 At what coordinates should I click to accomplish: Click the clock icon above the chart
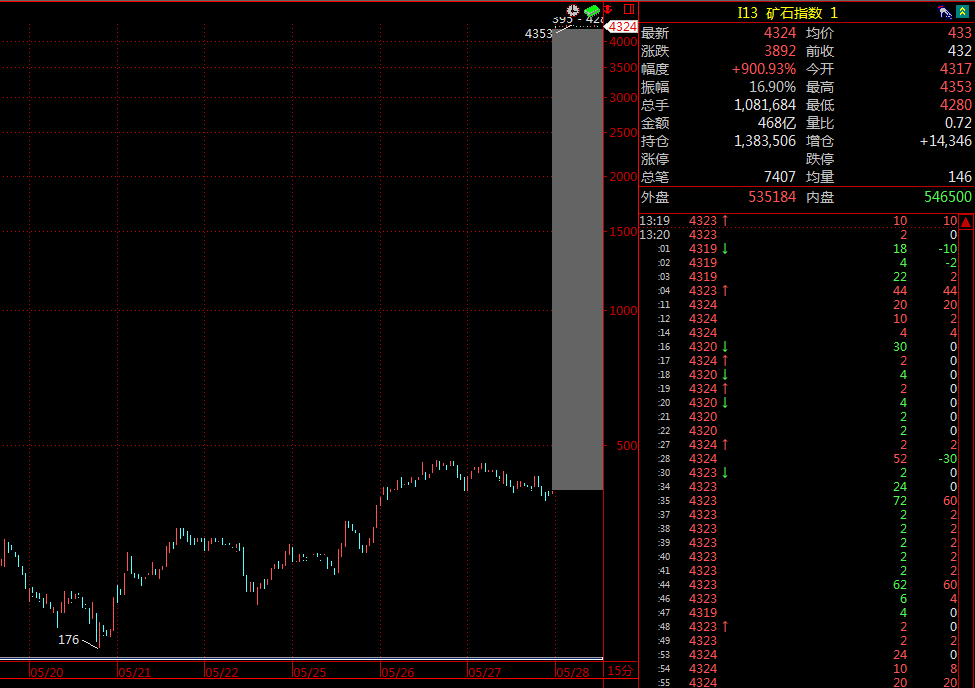(x=573, y=10)
